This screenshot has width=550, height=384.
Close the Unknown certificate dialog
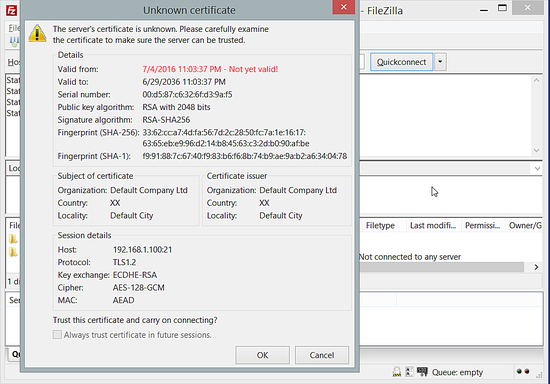click(x=344, y=7)
